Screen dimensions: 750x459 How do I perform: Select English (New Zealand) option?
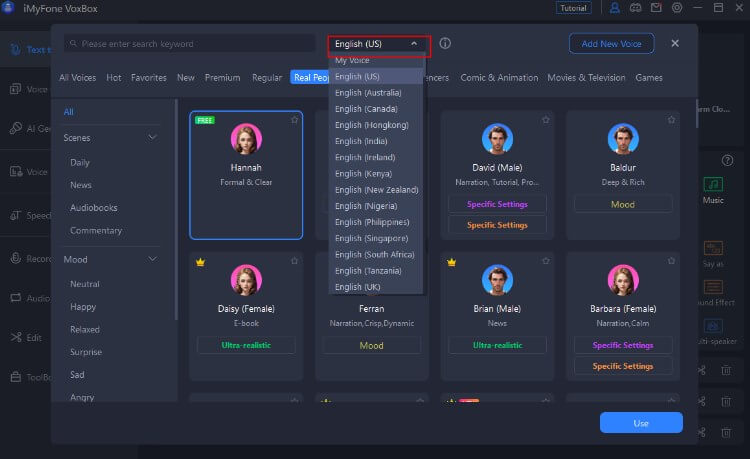375,190
